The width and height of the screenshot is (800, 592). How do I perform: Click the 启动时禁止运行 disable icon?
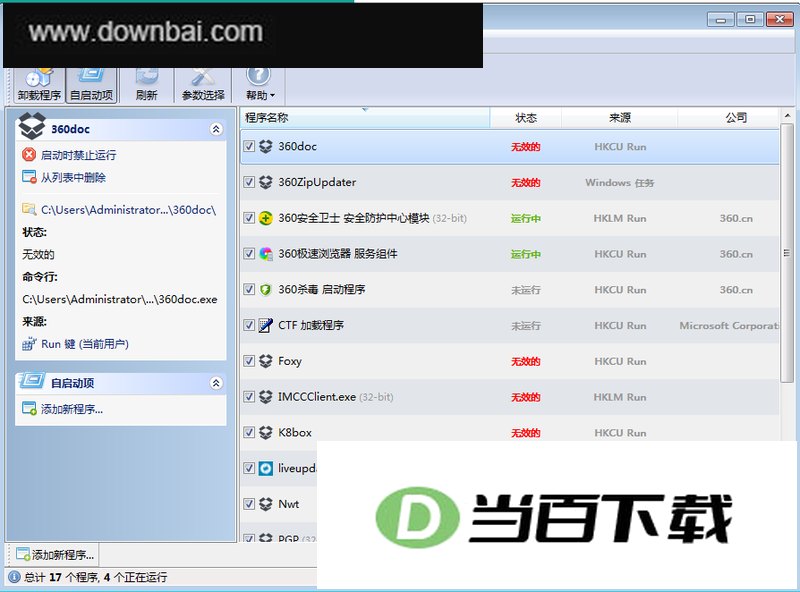point(29,155)
